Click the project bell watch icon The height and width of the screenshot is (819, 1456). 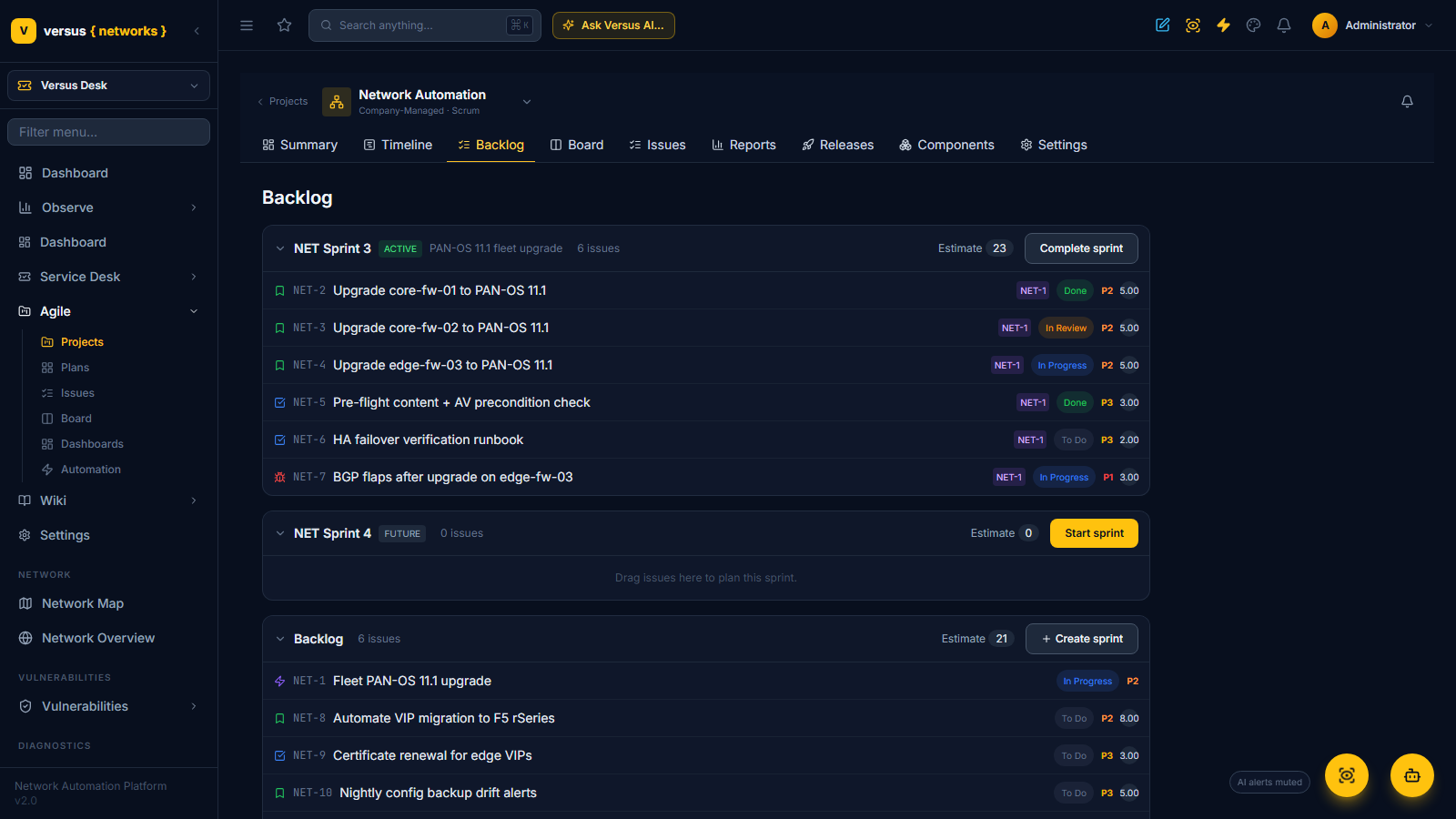coord(1407,101)
